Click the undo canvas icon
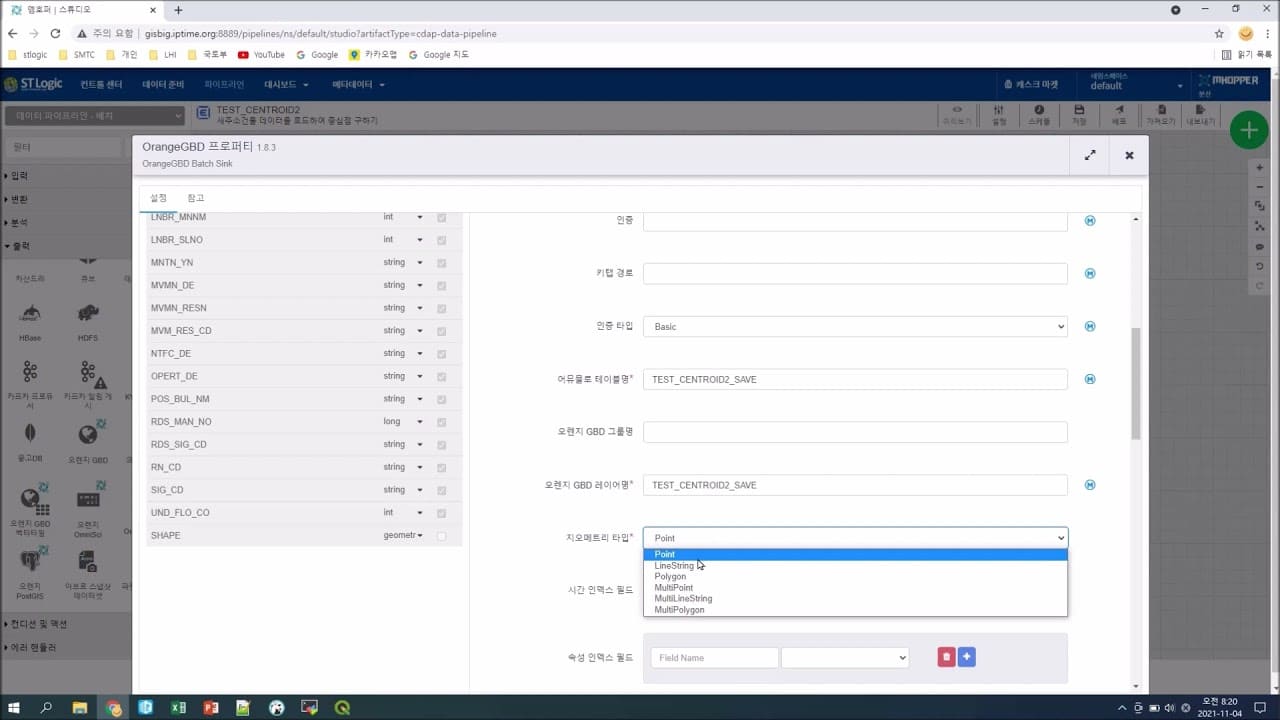 (1260, 266)
